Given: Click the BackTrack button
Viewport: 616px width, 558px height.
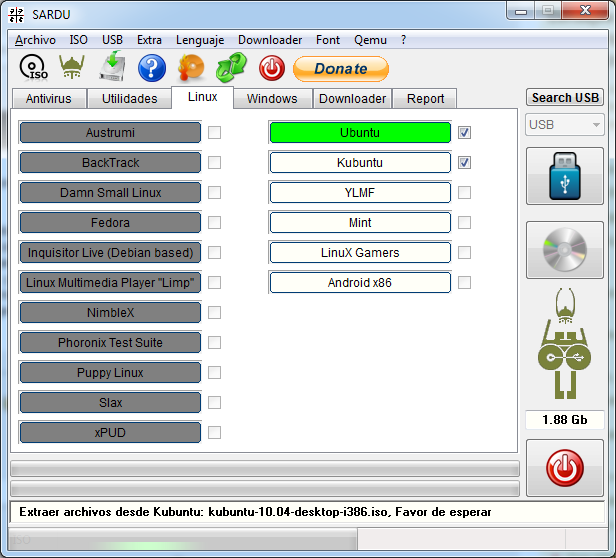Looking at the screenshot, I should coord(110,162).
